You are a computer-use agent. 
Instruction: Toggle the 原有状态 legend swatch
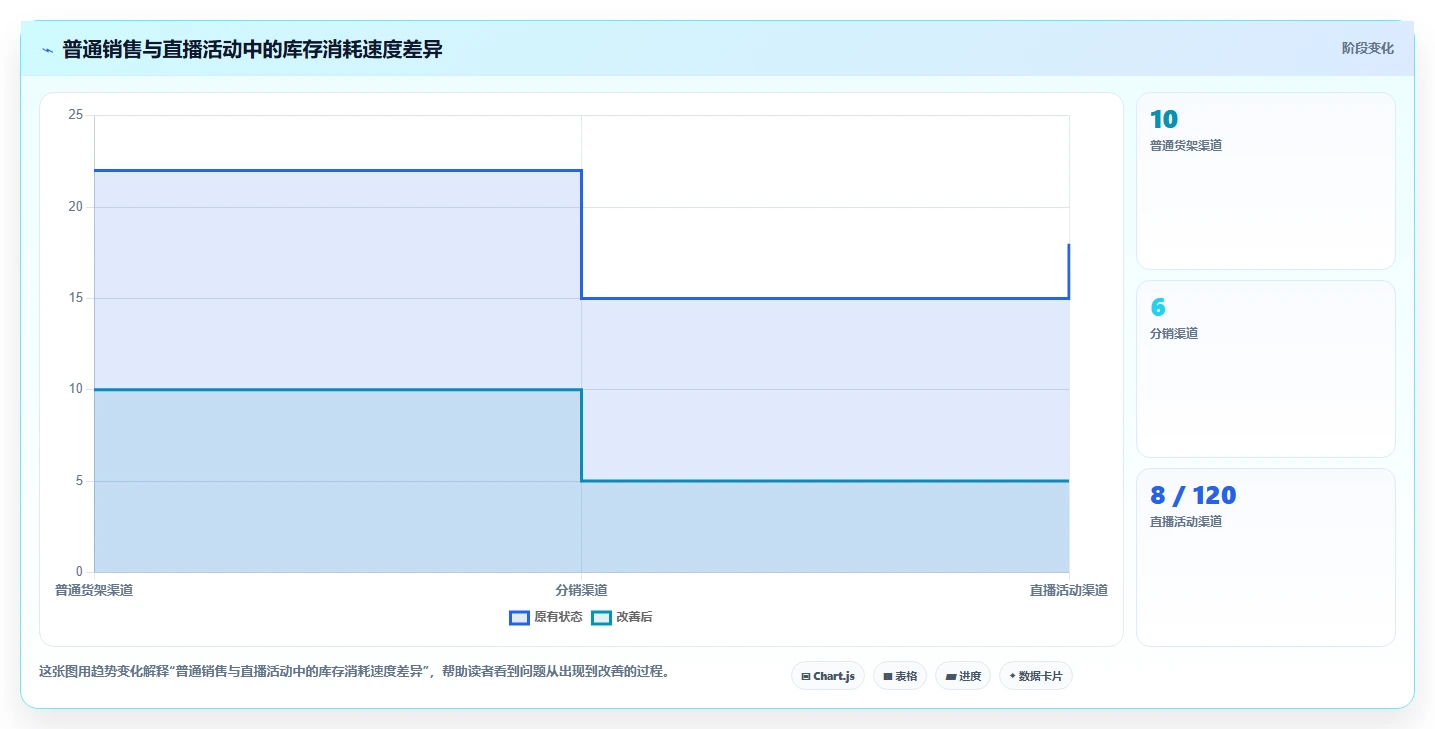pyautogui.click(x=519, y=618)
